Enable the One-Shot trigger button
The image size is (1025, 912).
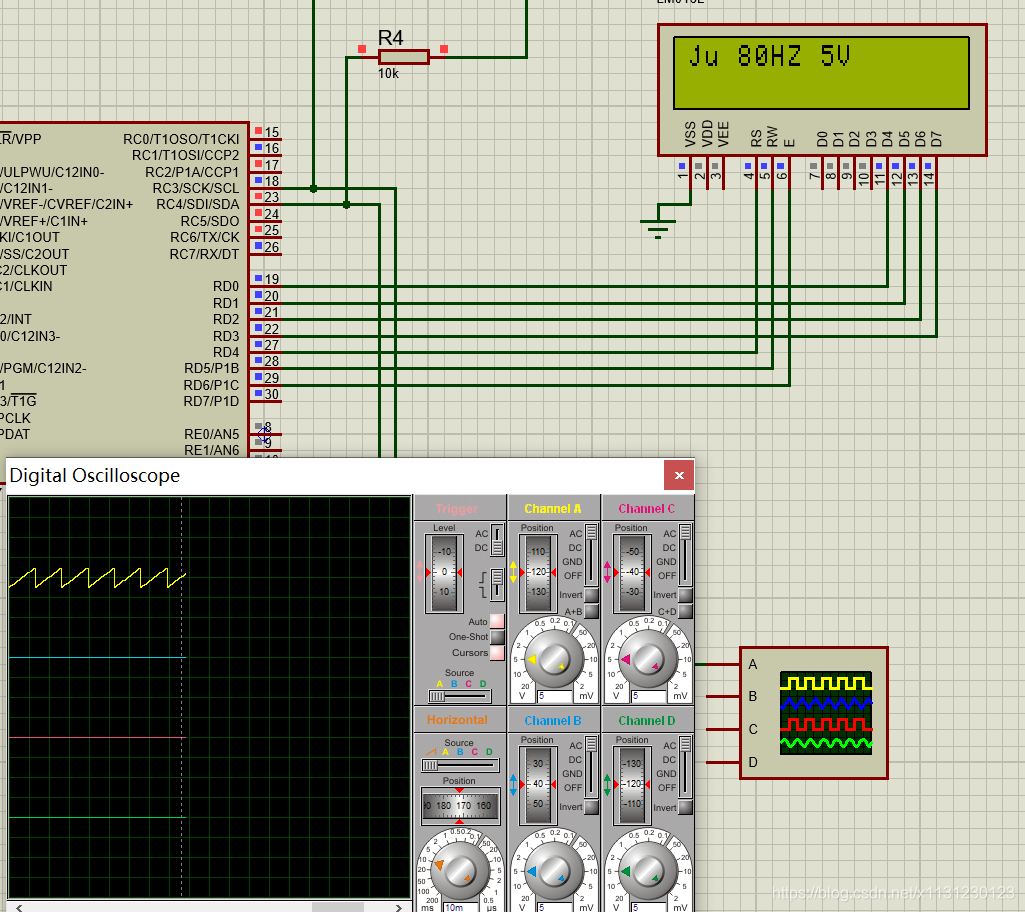[497, 637]
